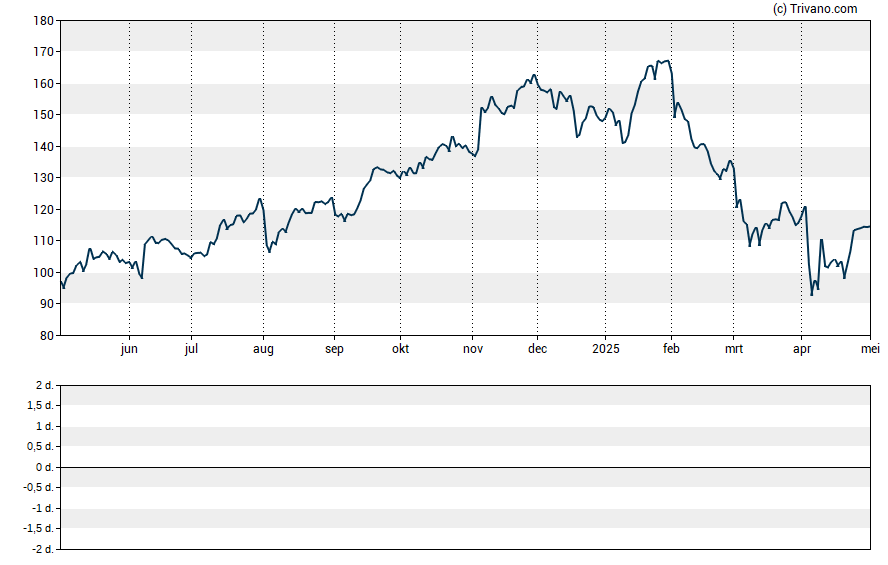The height and width of the screenshot is (565, 888).
Task: Click the '0,5 d.' lower chart label
Action: coord(40,447)
